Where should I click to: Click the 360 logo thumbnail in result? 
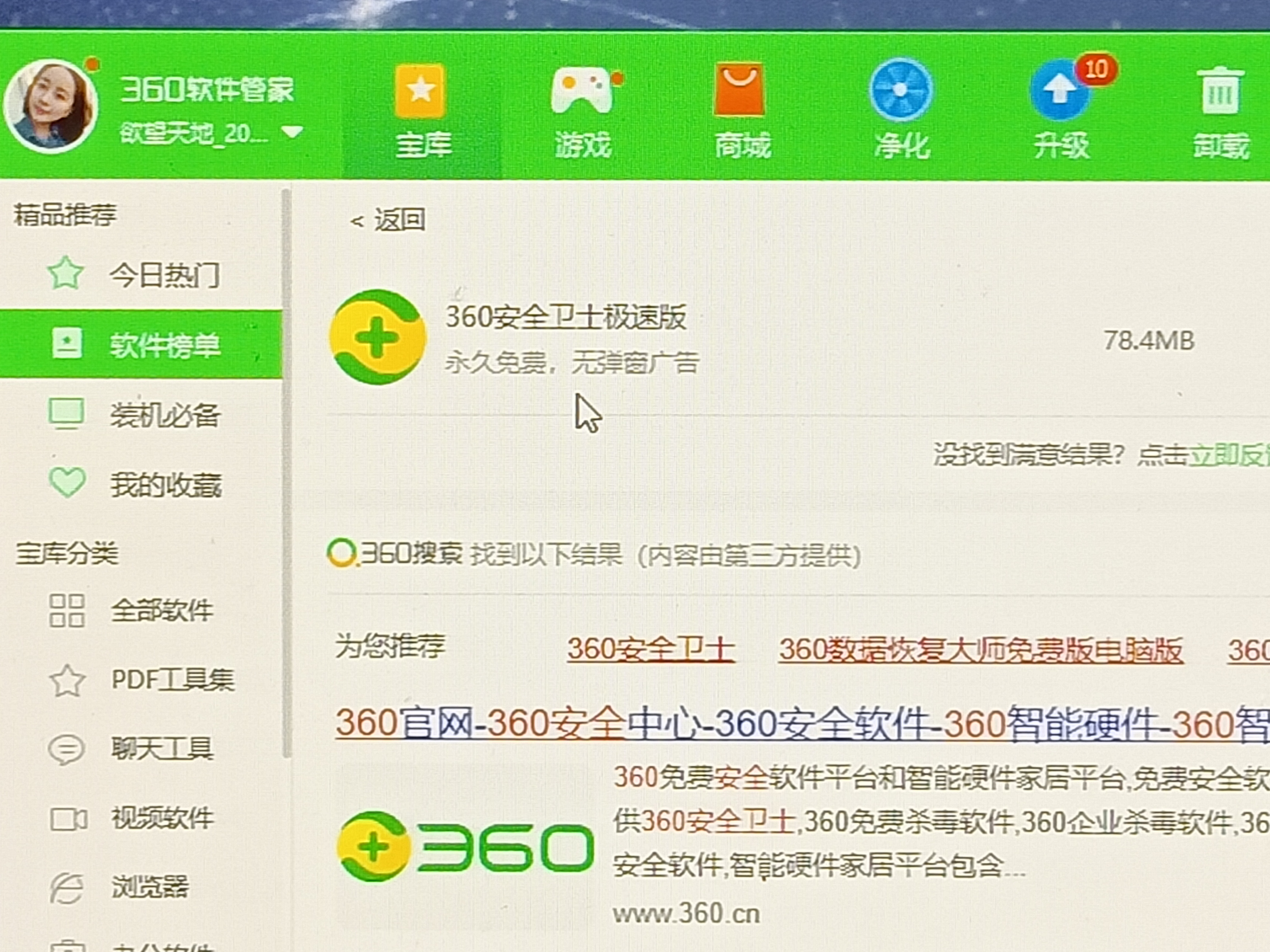click(x=465, y=847)
